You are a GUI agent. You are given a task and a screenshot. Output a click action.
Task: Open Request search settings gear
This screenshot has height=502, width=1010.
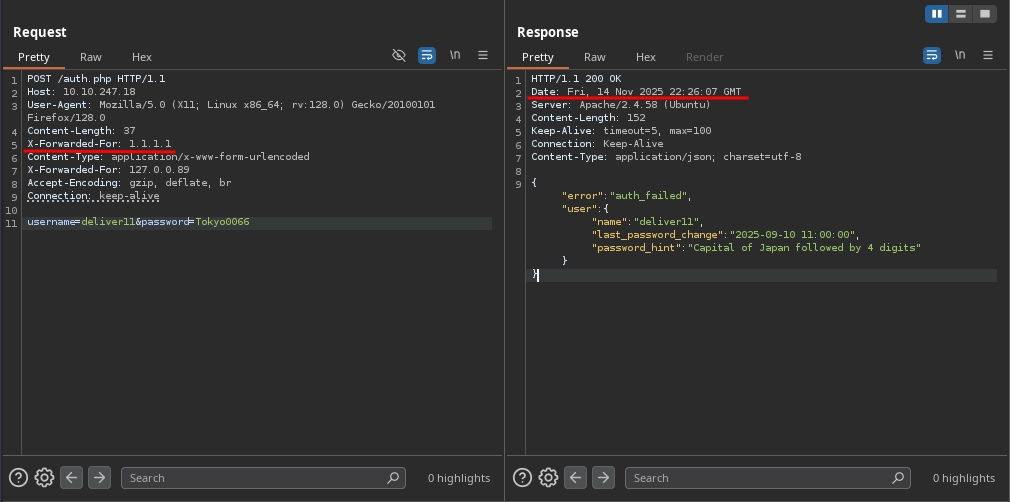(x=44, y=478)
